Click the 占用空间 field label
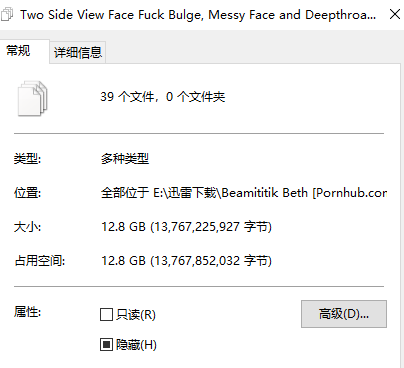 click(x=40, y=261)
